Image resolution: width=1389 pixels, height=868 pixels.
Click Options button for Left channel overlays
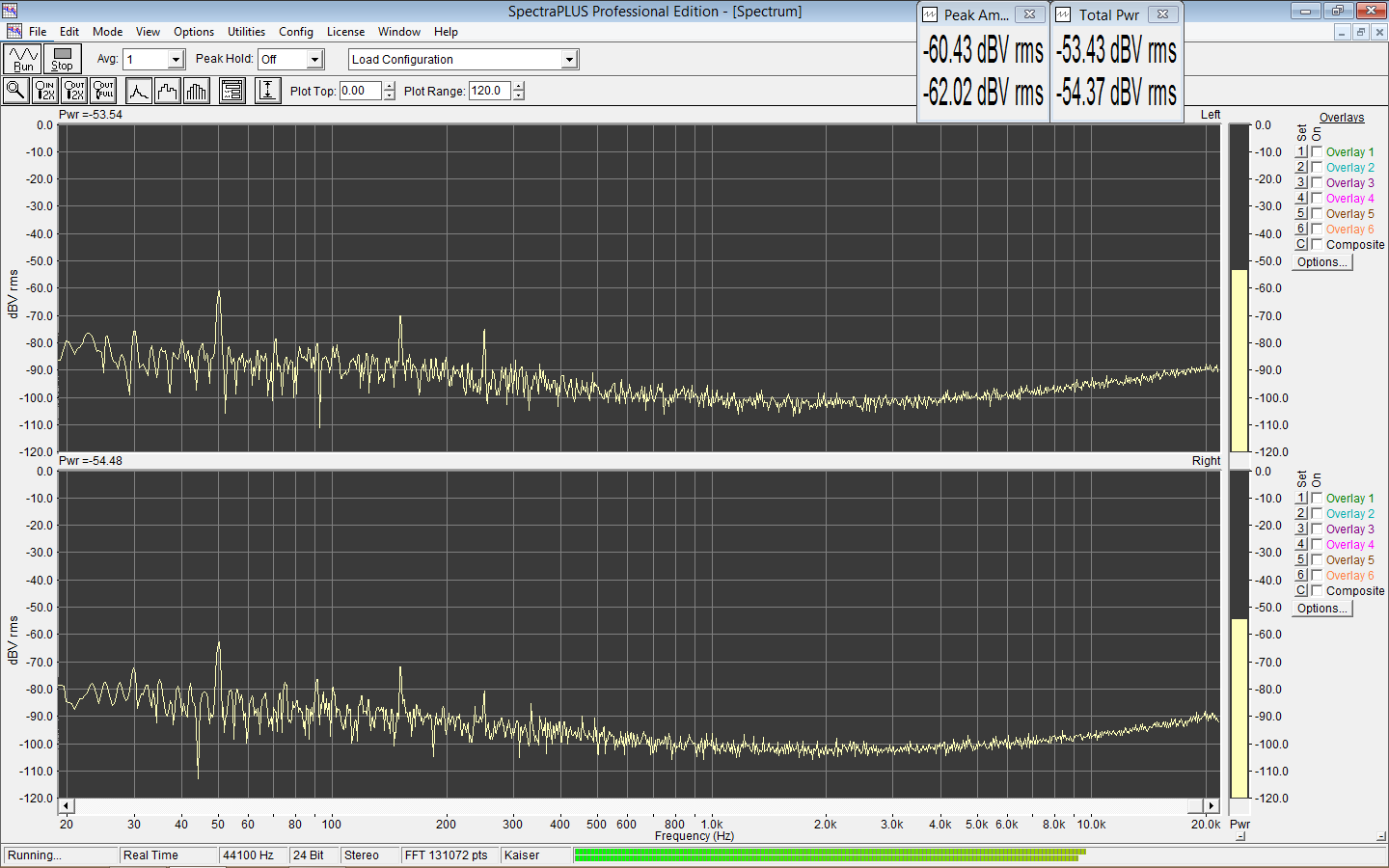point(1322,262)
